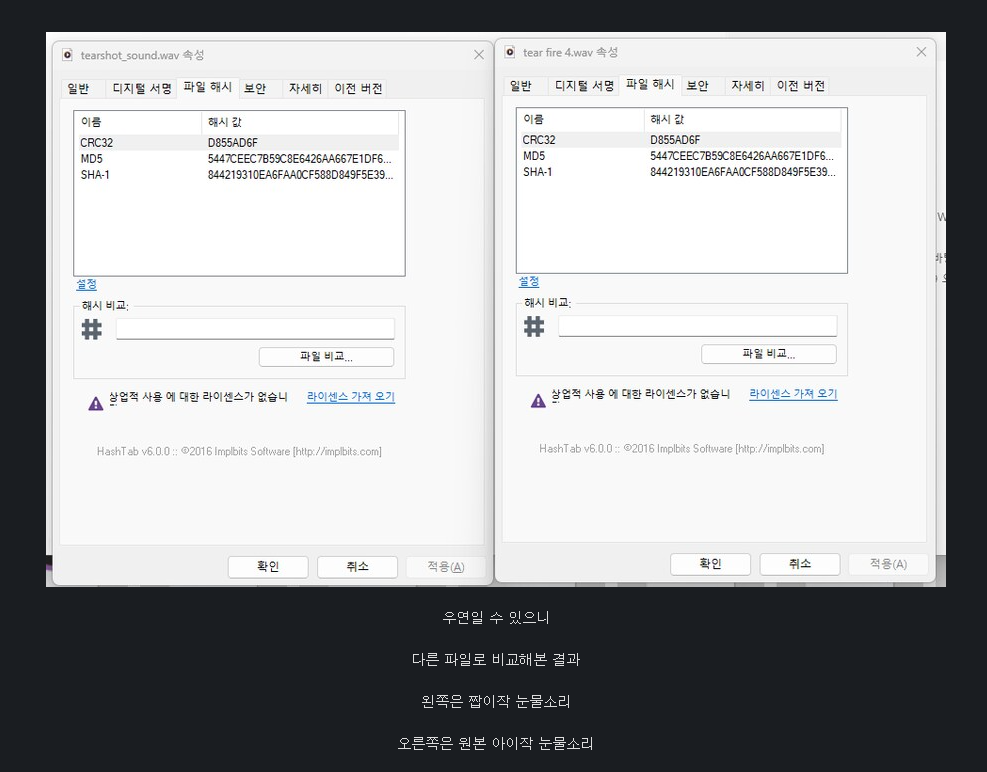Close the tearshot_sound.wav properties window
This screenshot has height=772, width=987.
[479, 55]
